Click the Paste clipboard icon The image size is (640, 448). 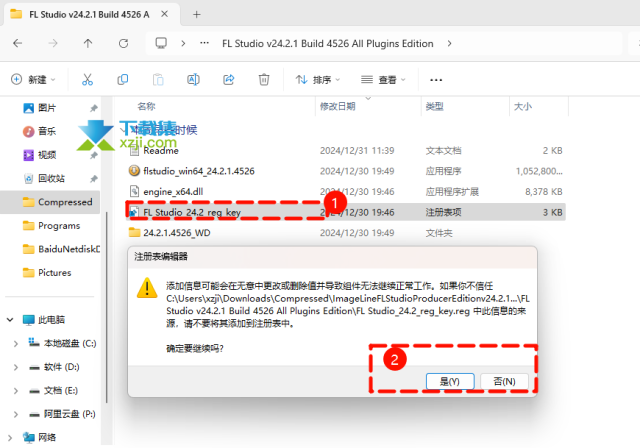tap(158, 80)
